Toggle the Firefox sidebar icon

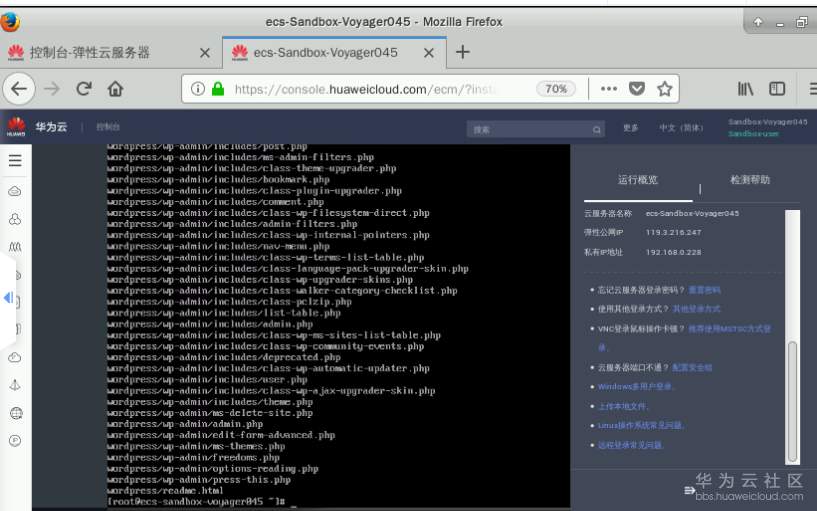click(x=777, y=89)
